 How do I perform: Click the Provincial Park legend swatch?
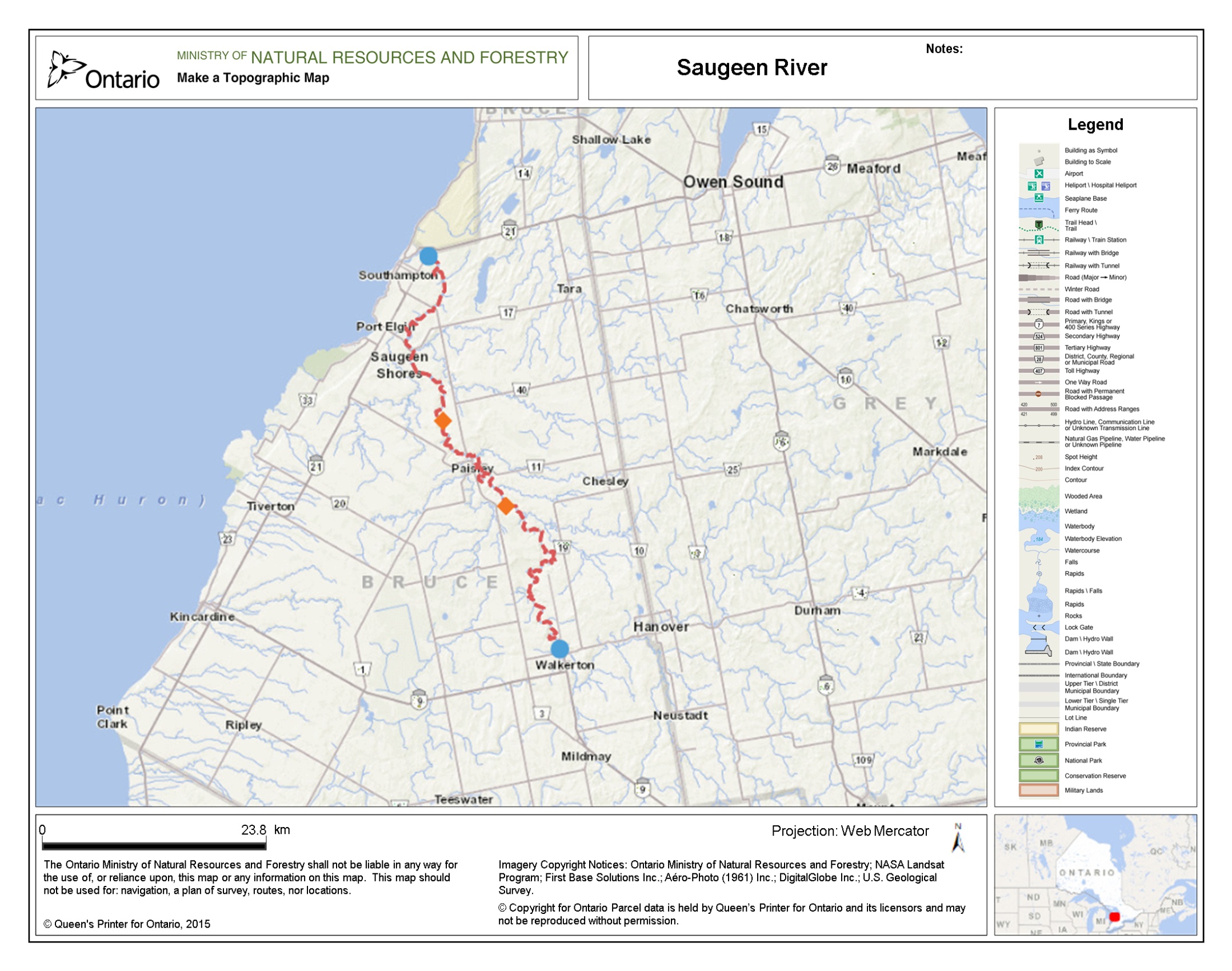pyautogui.click(x=1038, y=744)
